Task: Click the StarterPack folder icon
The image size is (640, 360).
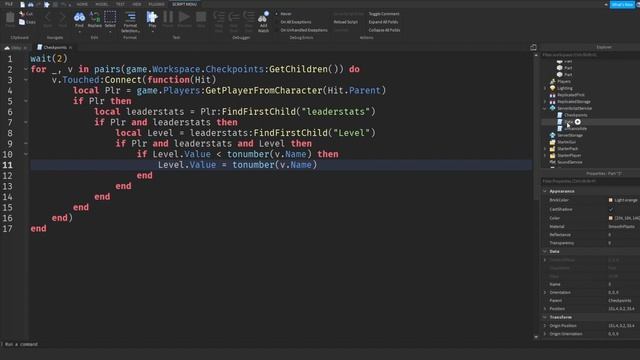Action: tap(552, 149)
